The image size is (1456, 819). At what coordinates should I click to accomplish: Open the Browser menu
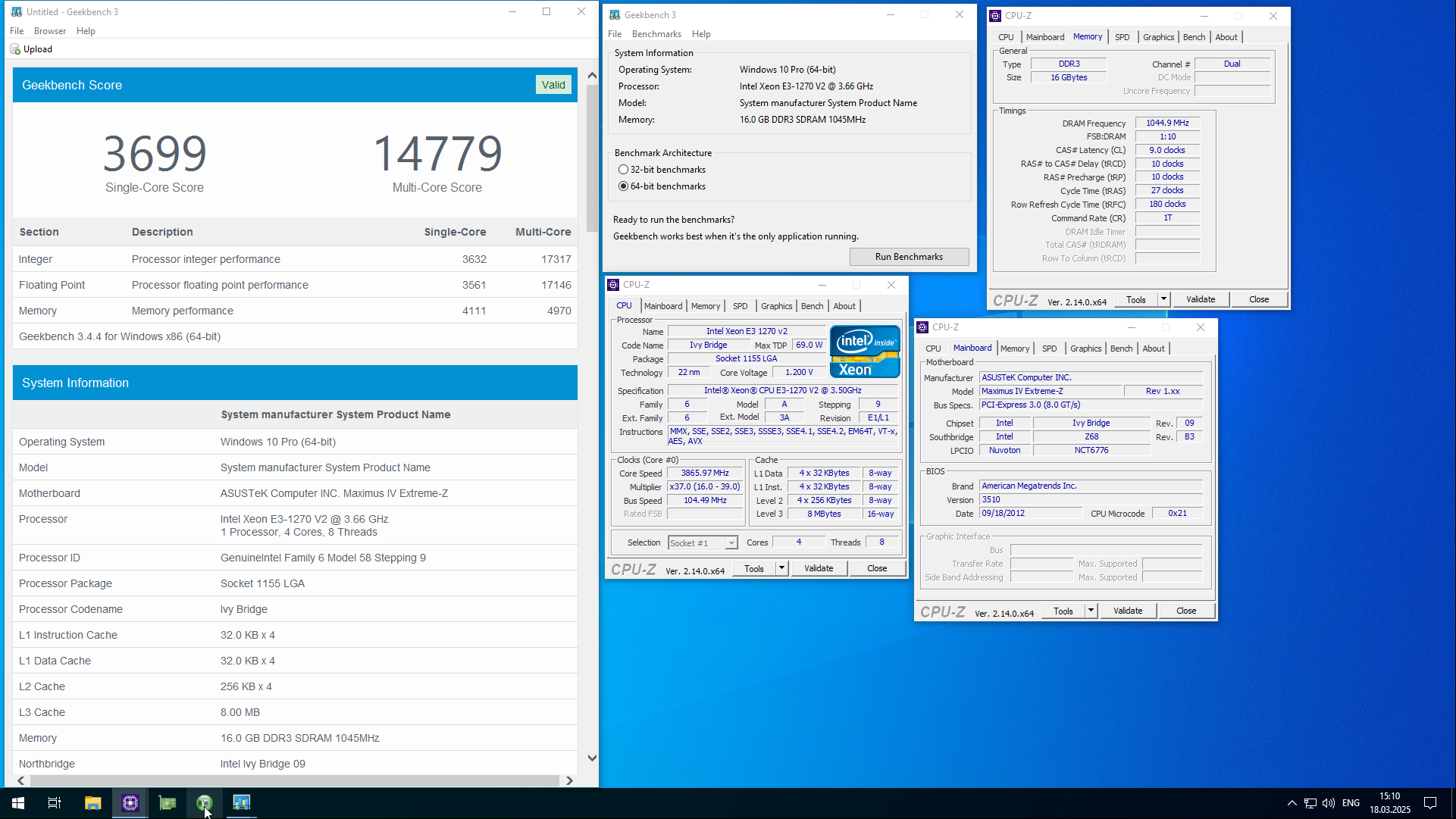(x=50, y=31)
